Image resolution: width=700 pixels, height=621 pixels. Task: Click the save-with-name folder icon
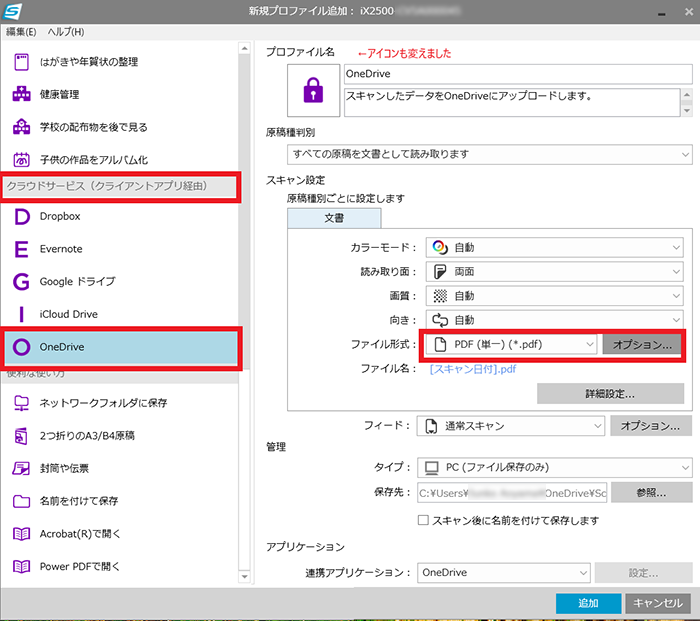tap(21, 501)
